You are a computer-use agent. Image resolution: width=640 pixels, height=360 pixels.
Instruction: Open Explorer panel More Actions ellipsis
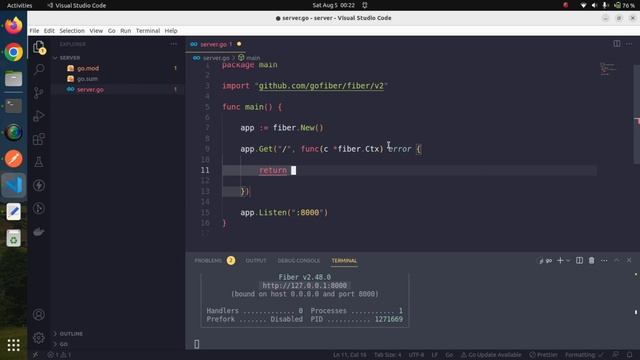click(173, 44)
